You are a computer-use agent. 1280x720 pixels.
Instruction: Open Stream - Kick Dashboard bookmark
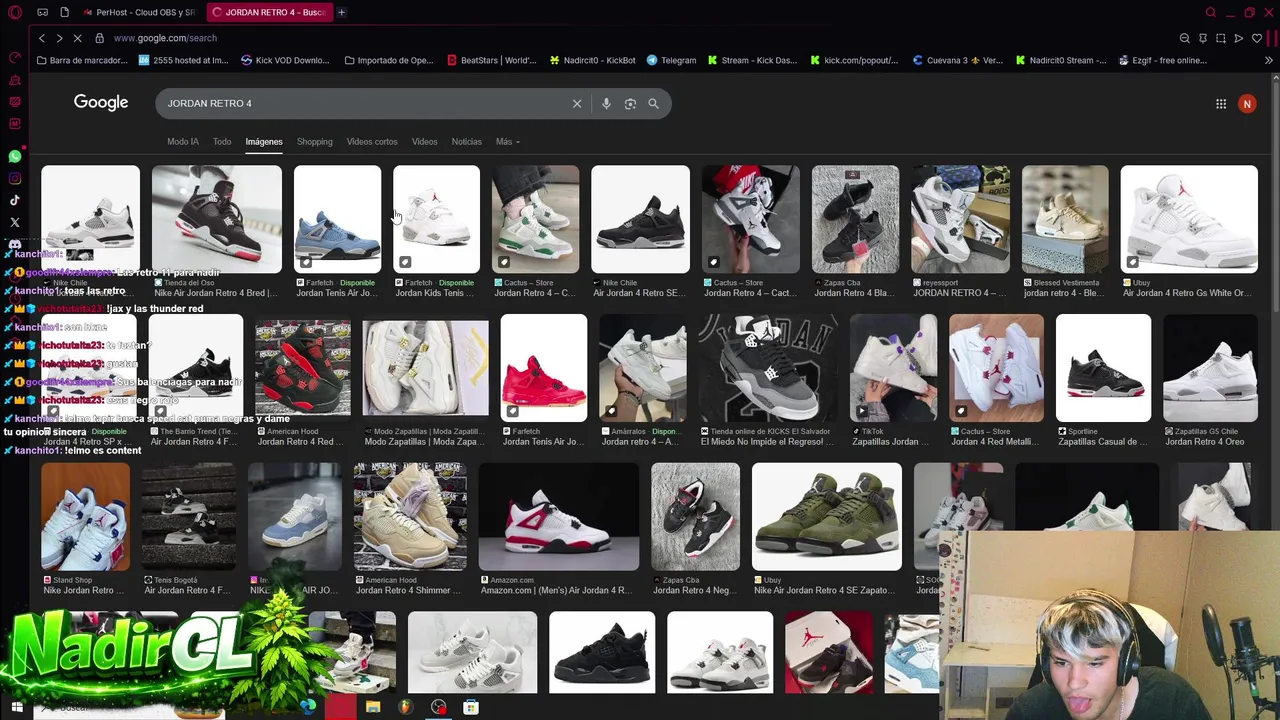click(x=752, y=60)
